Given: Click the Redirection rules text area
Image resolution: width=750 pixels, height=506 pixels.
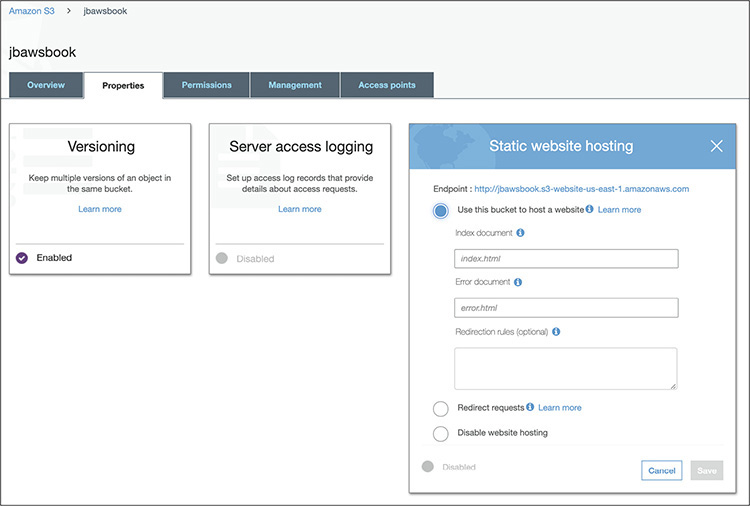Looking at the screenshot, I should [x=565, y=368].
